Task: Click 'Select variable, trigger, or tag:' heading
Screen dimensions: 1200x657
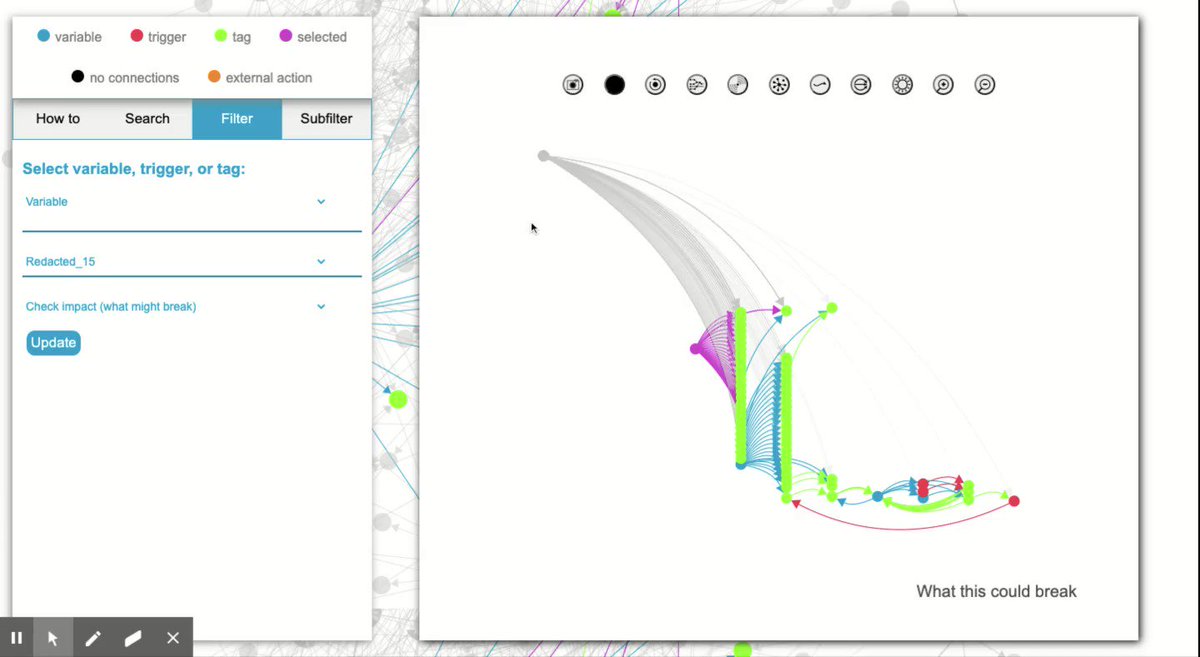Action: (134, 169)
